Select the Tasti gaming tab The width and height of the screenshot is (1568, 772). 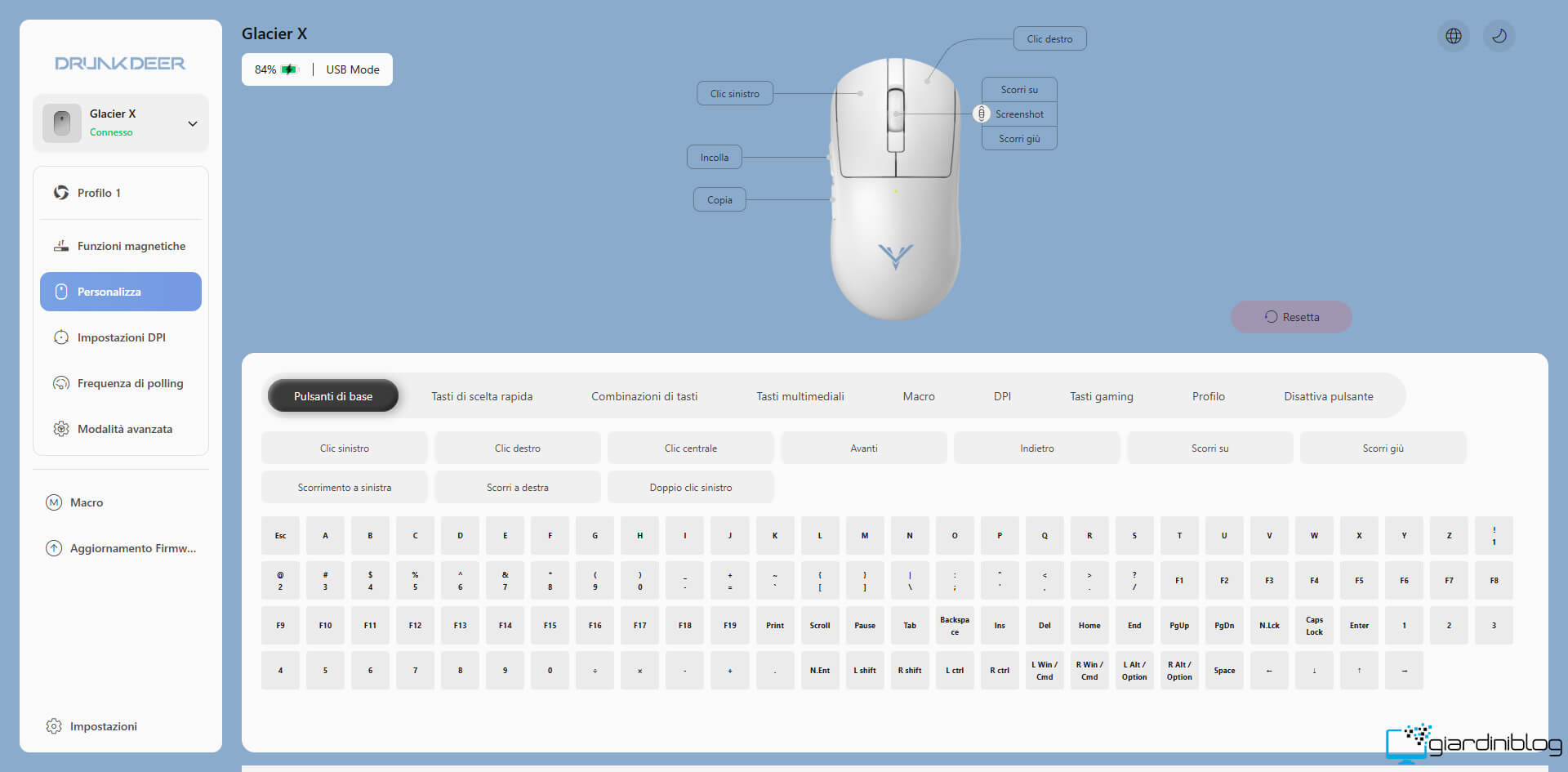[1102, 396]
